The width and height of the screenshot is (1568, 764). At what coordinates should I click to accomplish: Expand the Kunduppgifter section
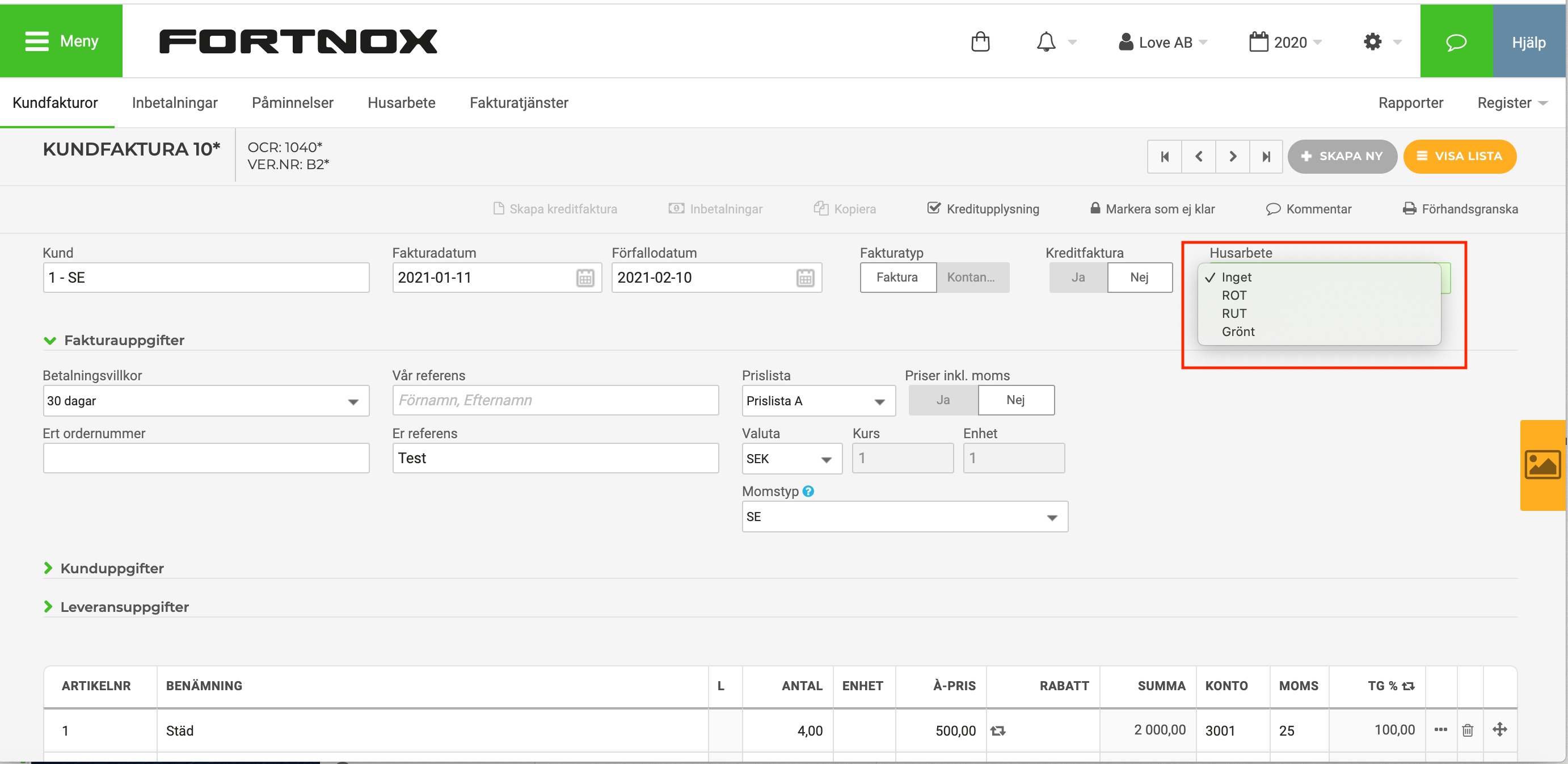[111, 568]
